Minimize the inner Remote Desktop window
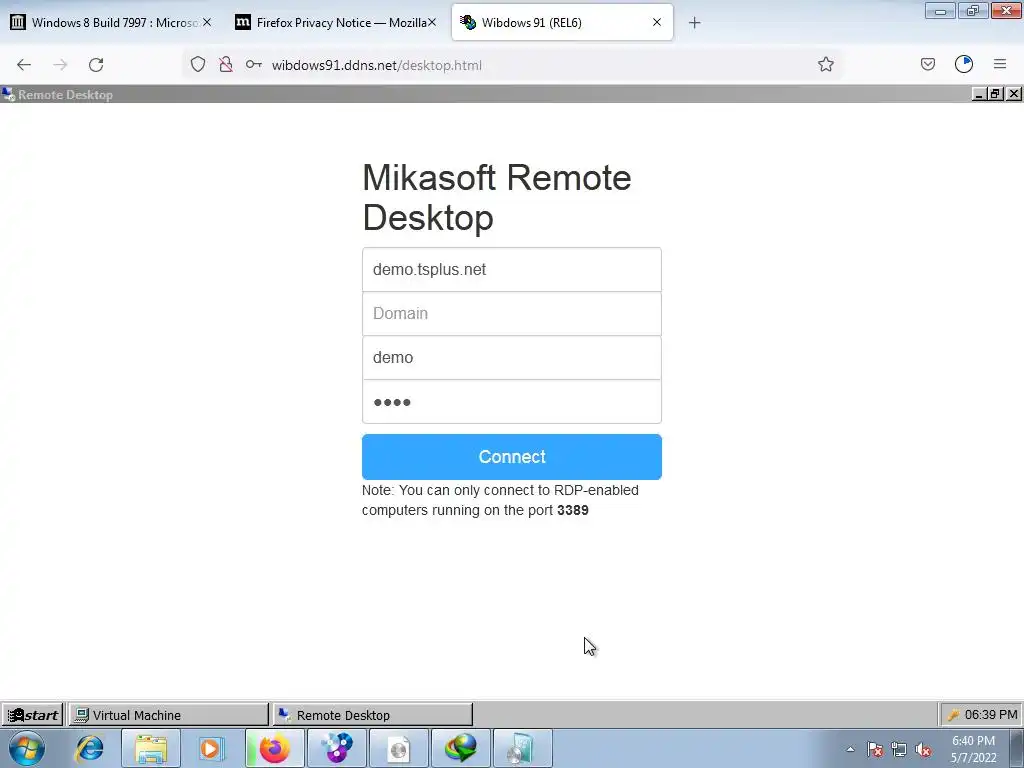 pos(979,94)
